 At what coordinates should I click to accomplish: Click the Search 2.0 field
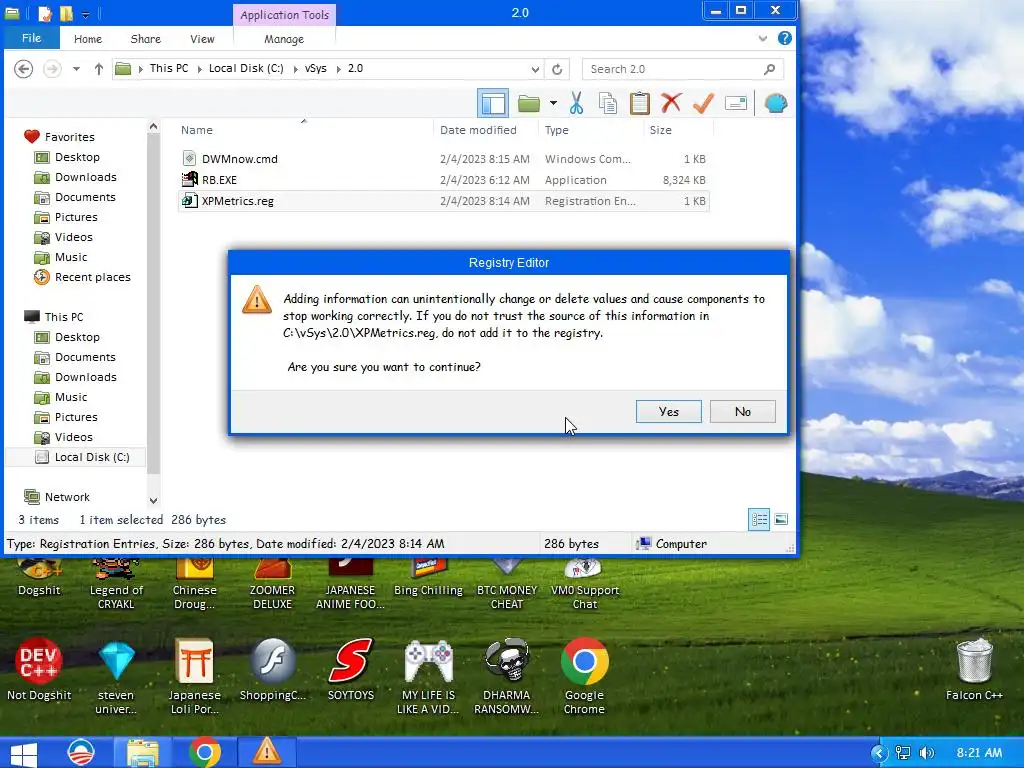(682, 69)
